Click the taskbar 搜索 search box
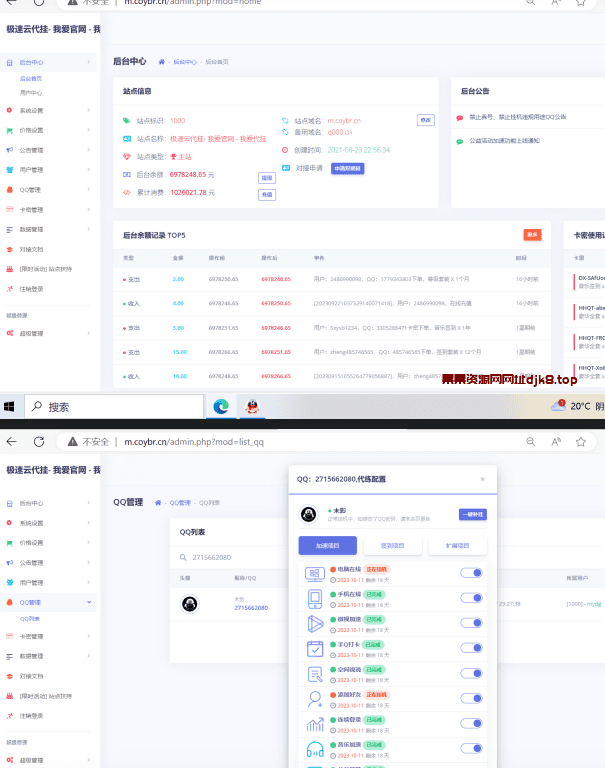605x768 pixels. point(114,407)
